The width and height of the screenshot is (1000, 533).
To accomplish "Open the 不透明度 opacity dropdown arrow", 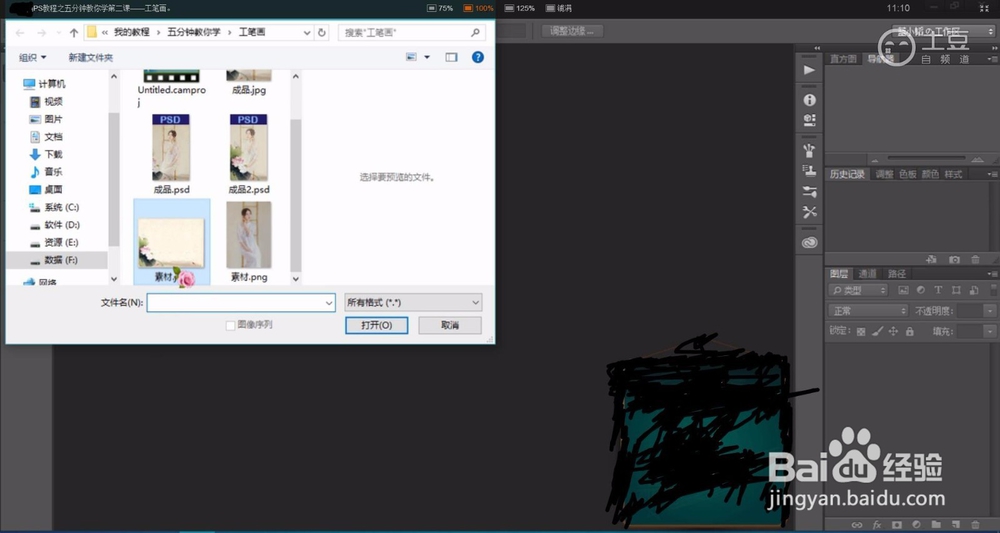I will (990, 311).
